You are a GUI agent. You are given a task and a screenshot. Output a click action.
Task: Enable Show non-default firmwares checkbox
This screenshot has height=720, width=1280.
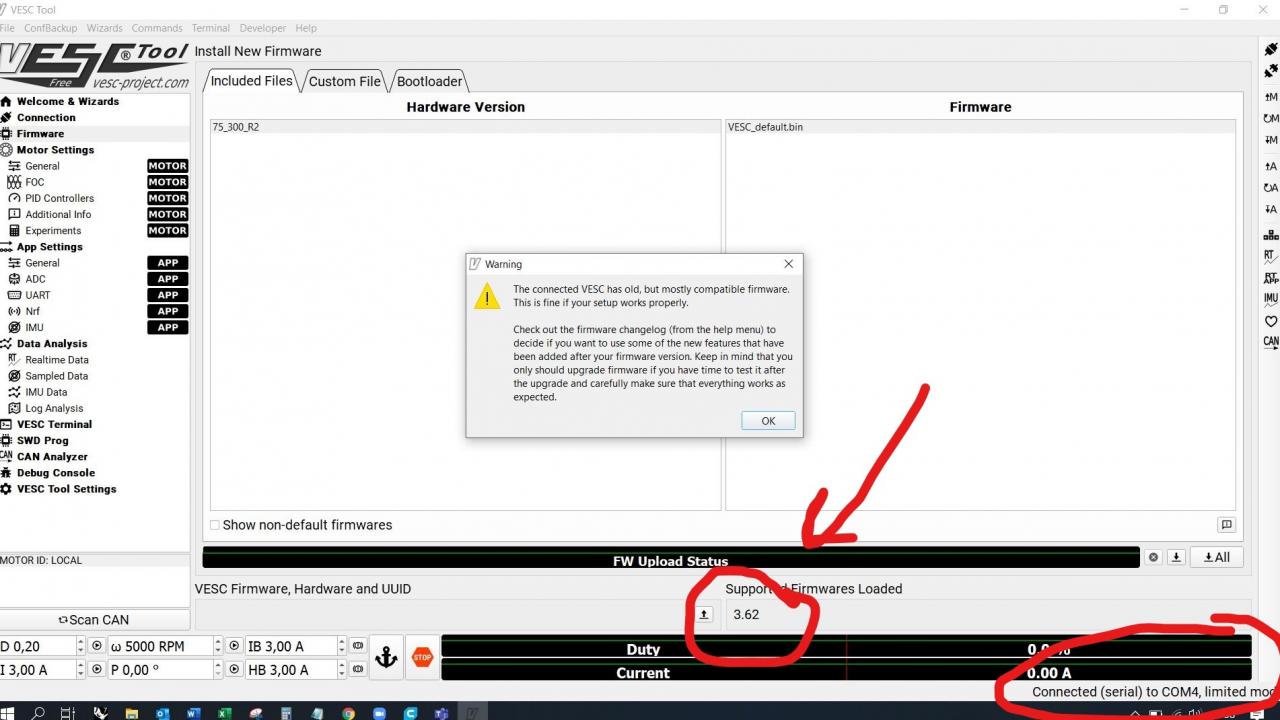pos(215,525)
